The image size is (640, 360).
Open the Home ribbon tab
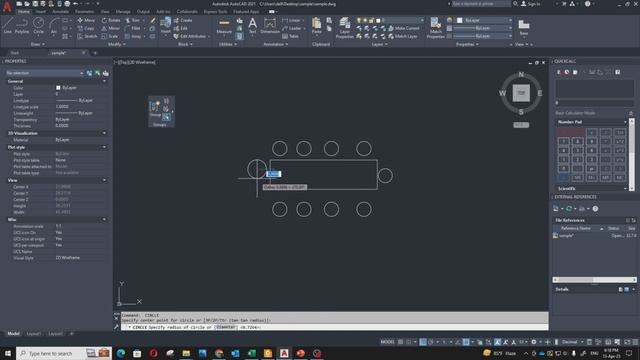point(24,12)
